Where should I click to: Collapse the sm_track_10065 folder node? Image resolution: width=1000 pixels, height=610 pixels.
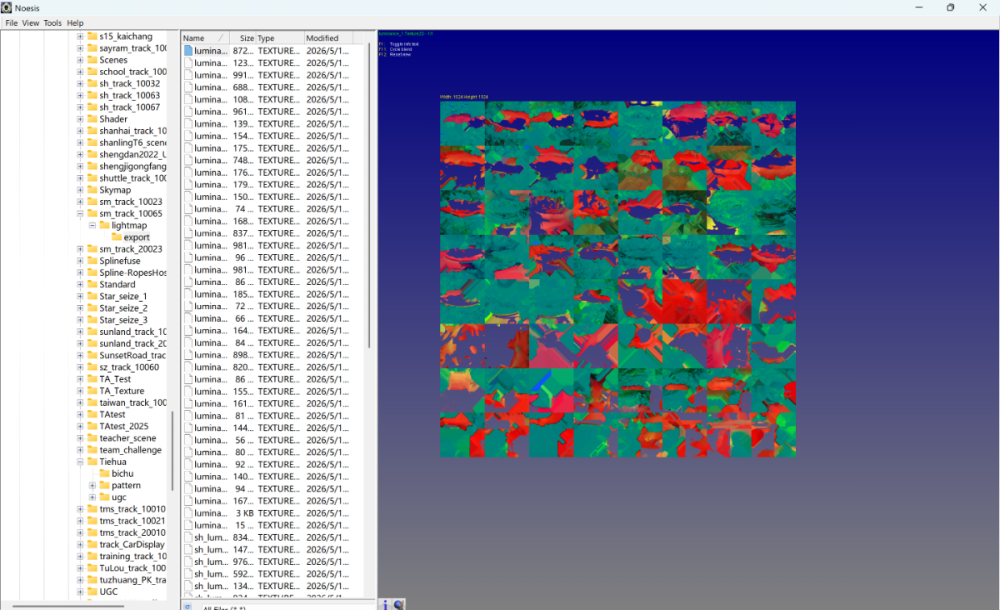(80, 214)
